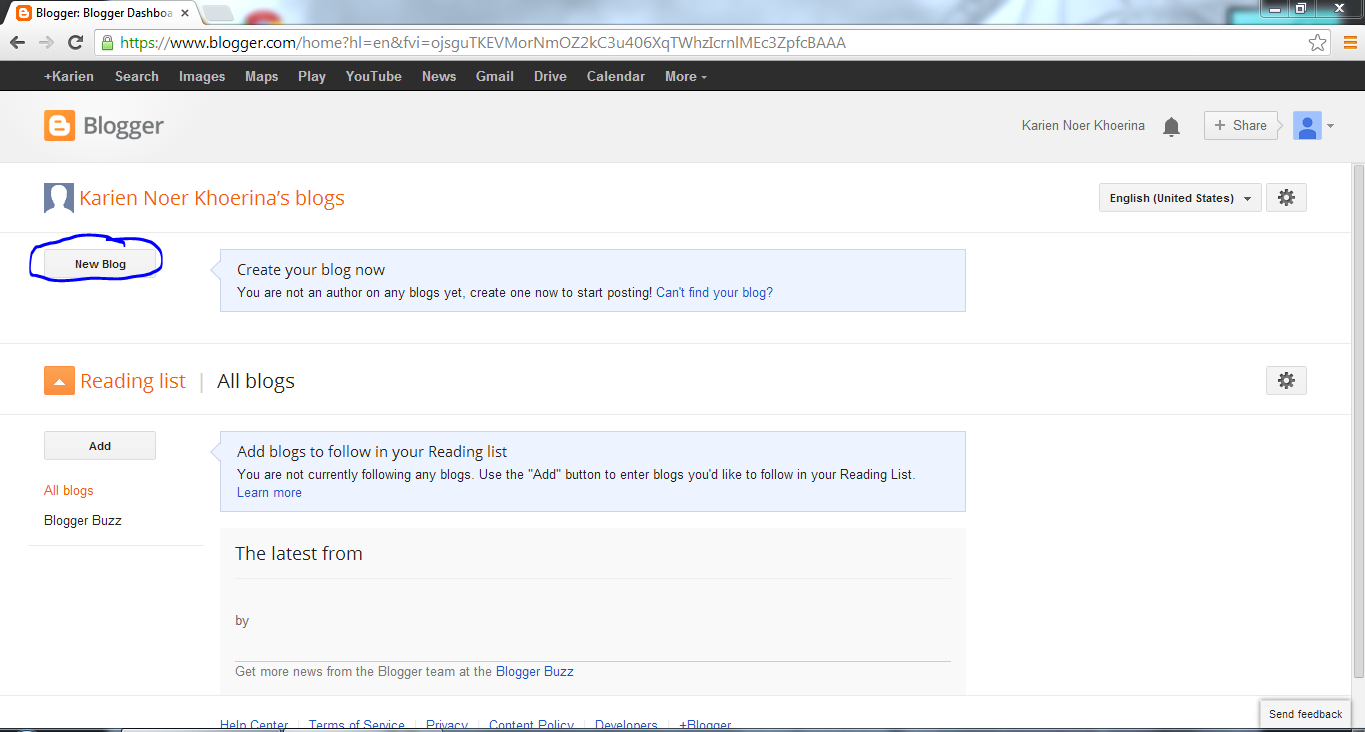Screen dimensions: 1365x732
Task: Bookmark this page with the star icon
Action: (1318, 42)
